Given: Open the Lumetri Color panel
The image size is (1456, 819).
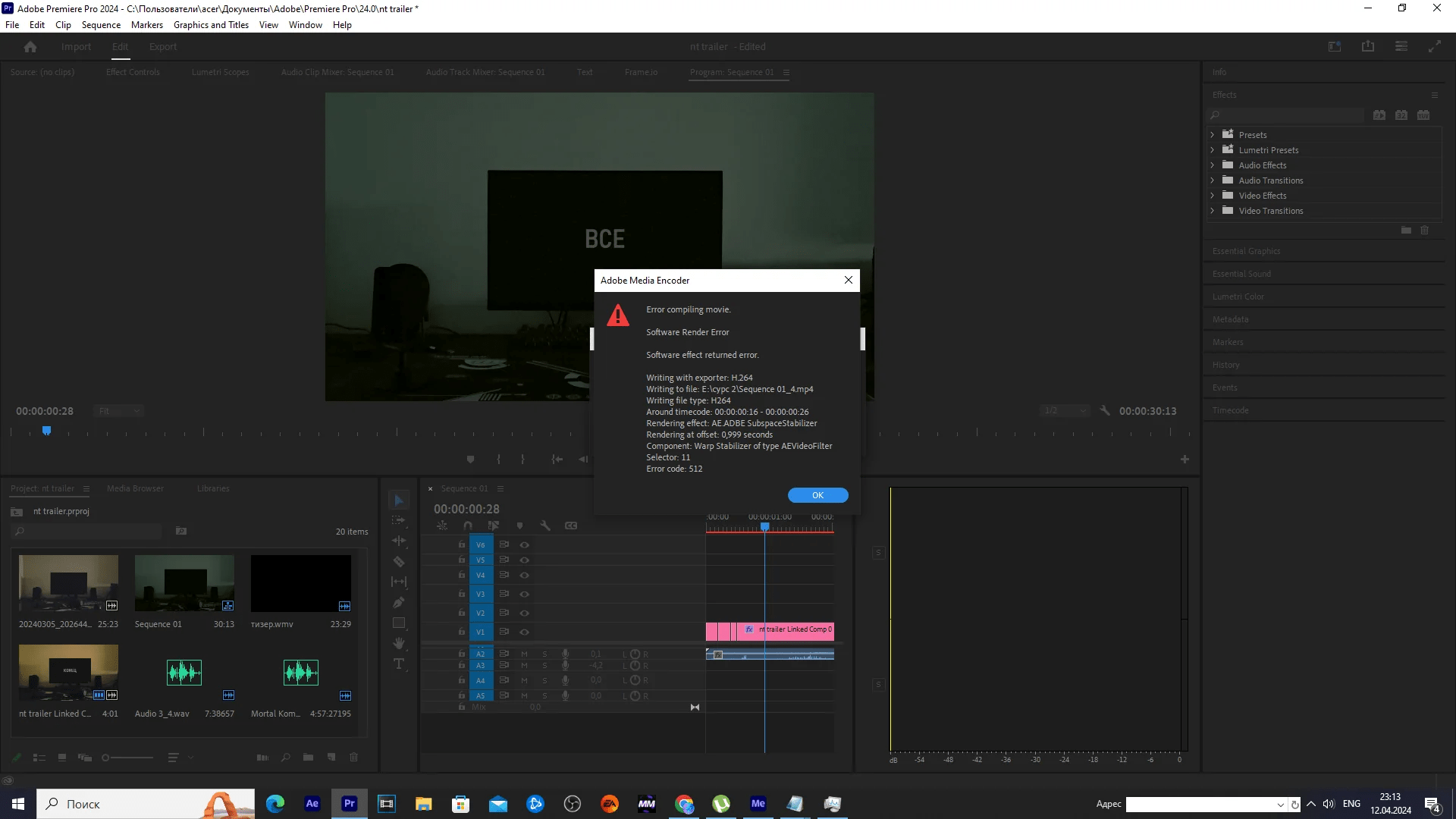Looking at the screenshot, I should pos(1238,296).
